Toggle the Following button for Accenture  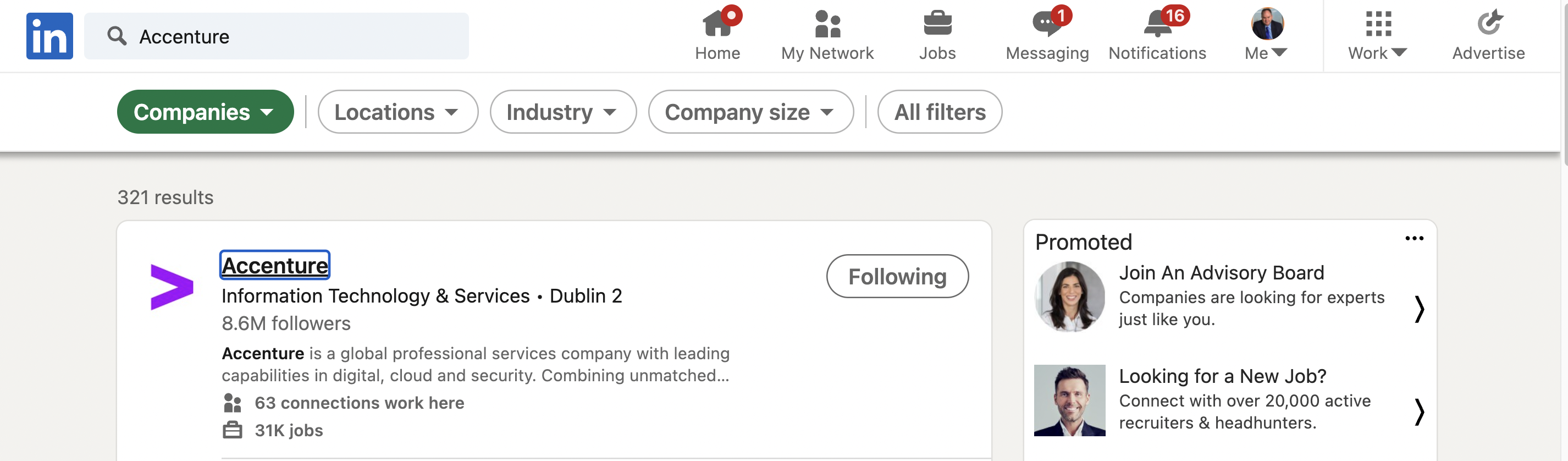(x=897, y=277)
